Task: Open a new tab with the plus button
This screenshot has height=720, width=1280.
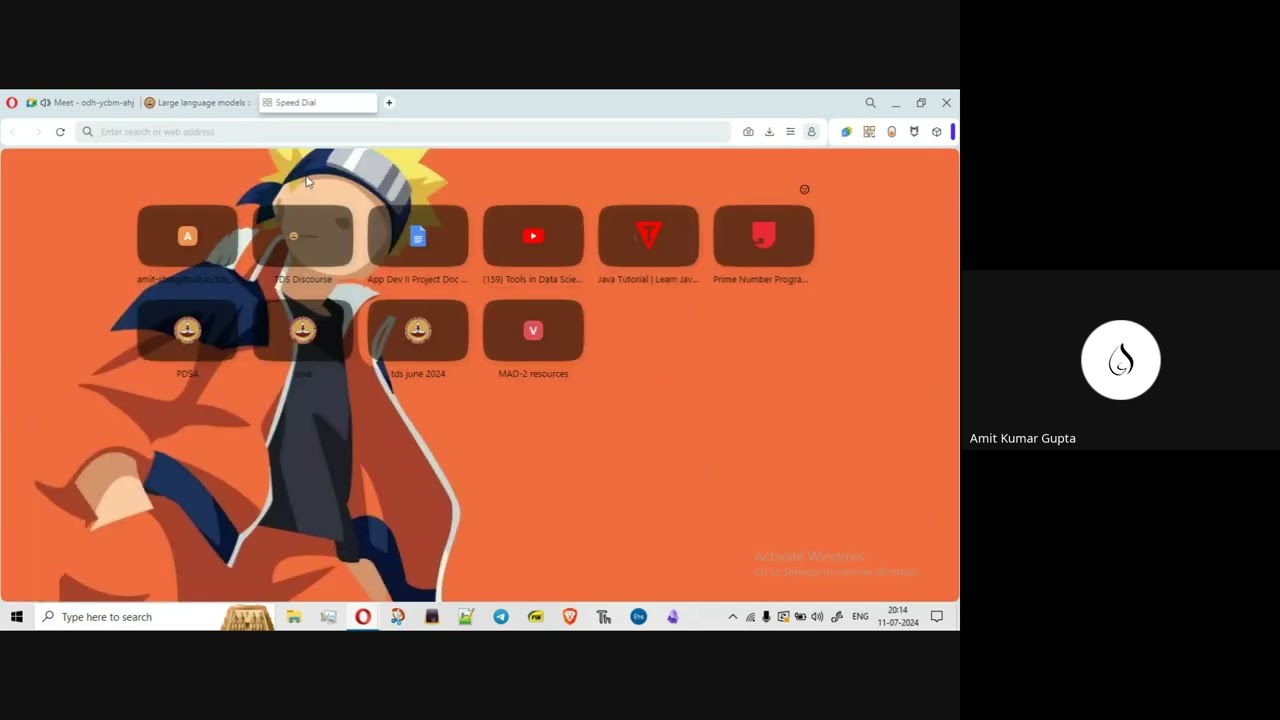Action: point(389,103)
